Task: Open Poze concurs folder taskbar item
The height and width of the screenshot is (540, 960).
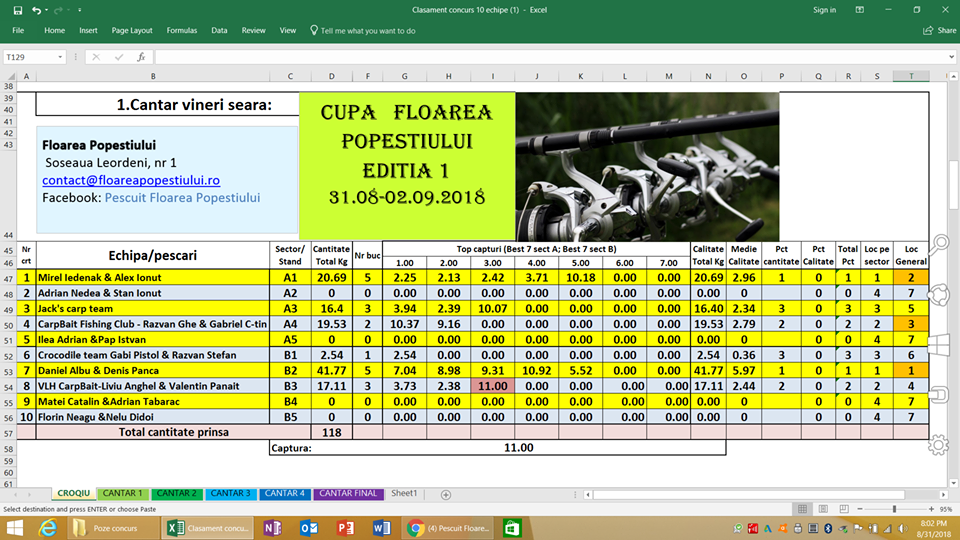Action: pyautogui.click(x=112, y=528)
